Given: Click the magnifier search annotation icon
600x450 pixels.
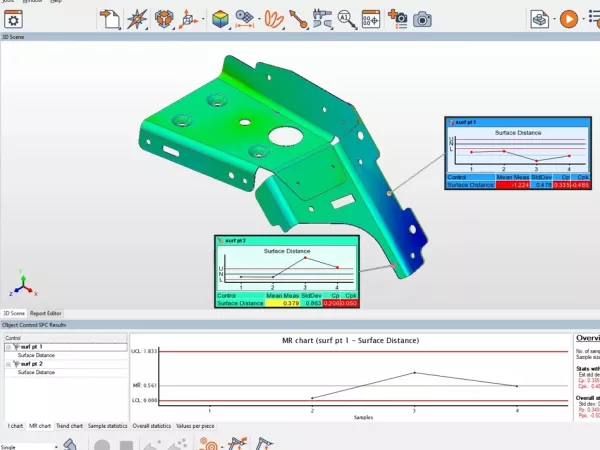Looking at the screenshot, I should [345, 19].
